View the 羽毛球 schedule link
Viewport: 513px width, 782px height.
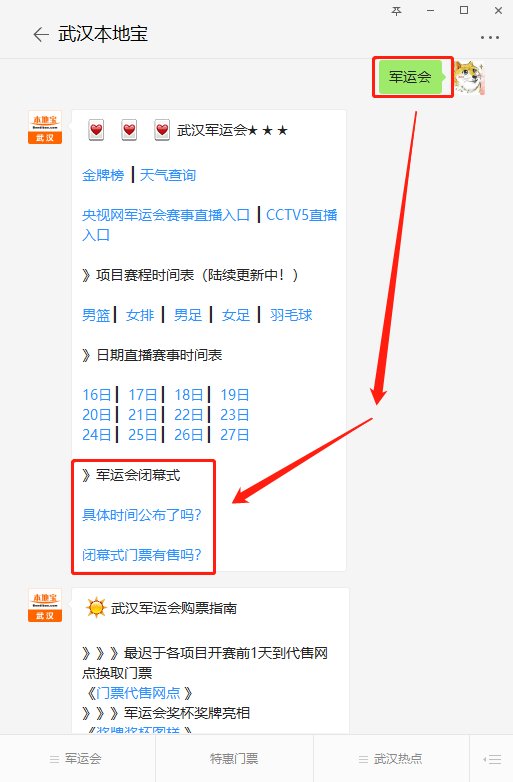[x=291, y=315]
